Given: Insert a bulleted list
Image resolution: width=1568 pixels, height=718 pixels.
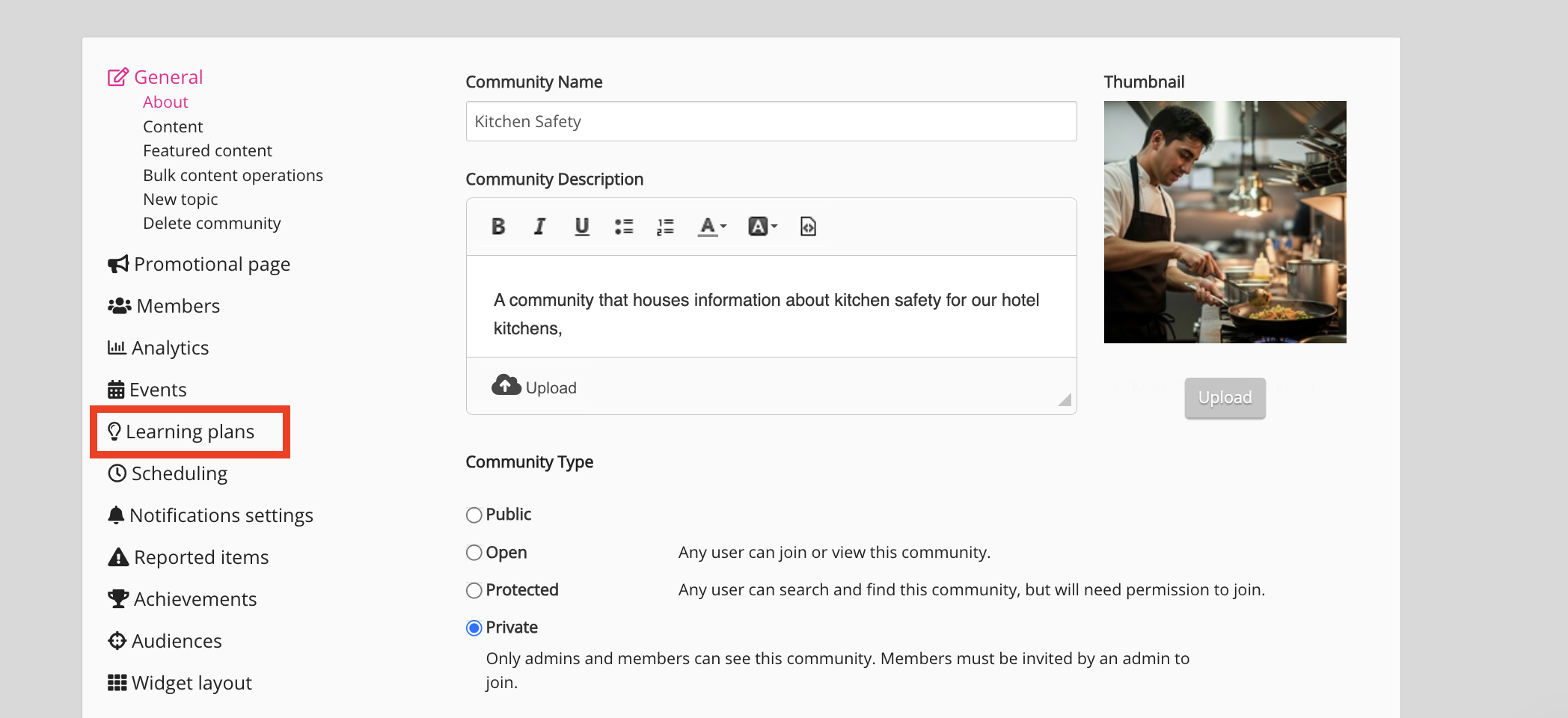Looking at the screenshot, I should tap(624, 227).
